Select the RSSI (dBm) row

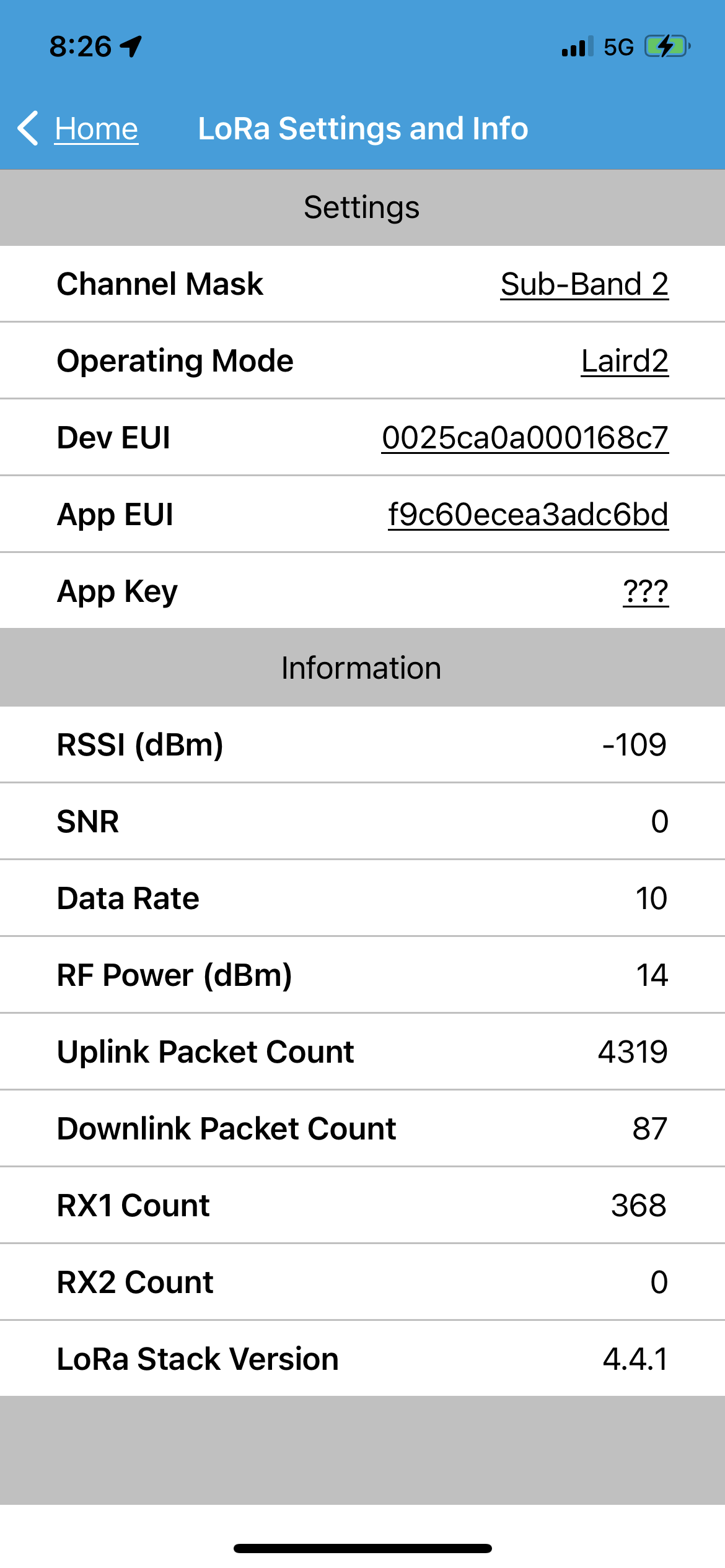[x=362, y=744]
